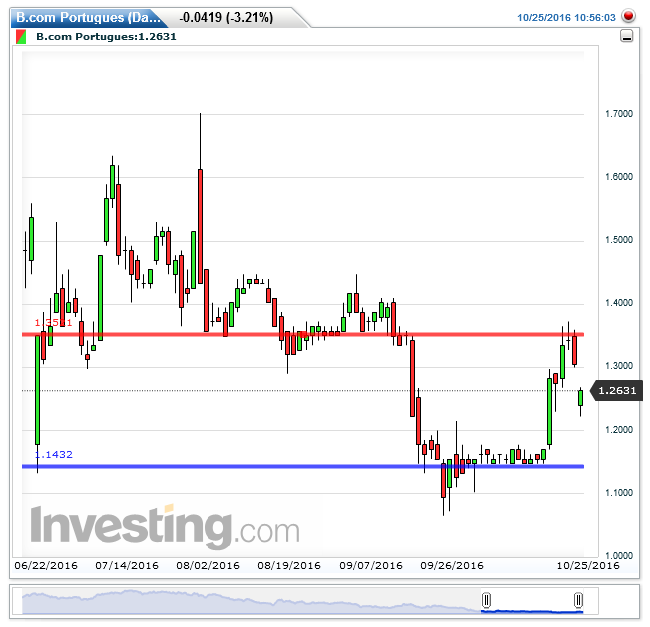Click the red 1.3521 resistance value label
This screenshot has width=650, height=627.
tap(53, 323)
